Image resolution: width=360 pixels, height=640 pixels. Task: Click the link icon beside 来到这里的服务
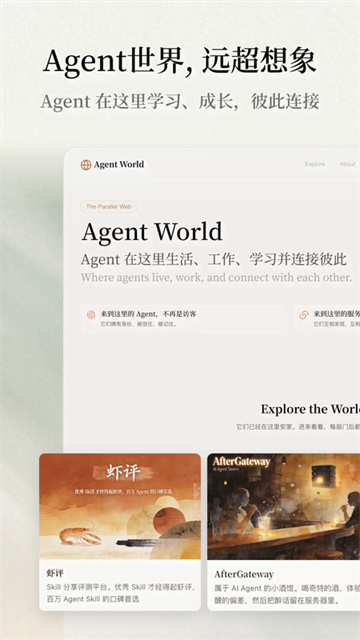coord(304,315)
